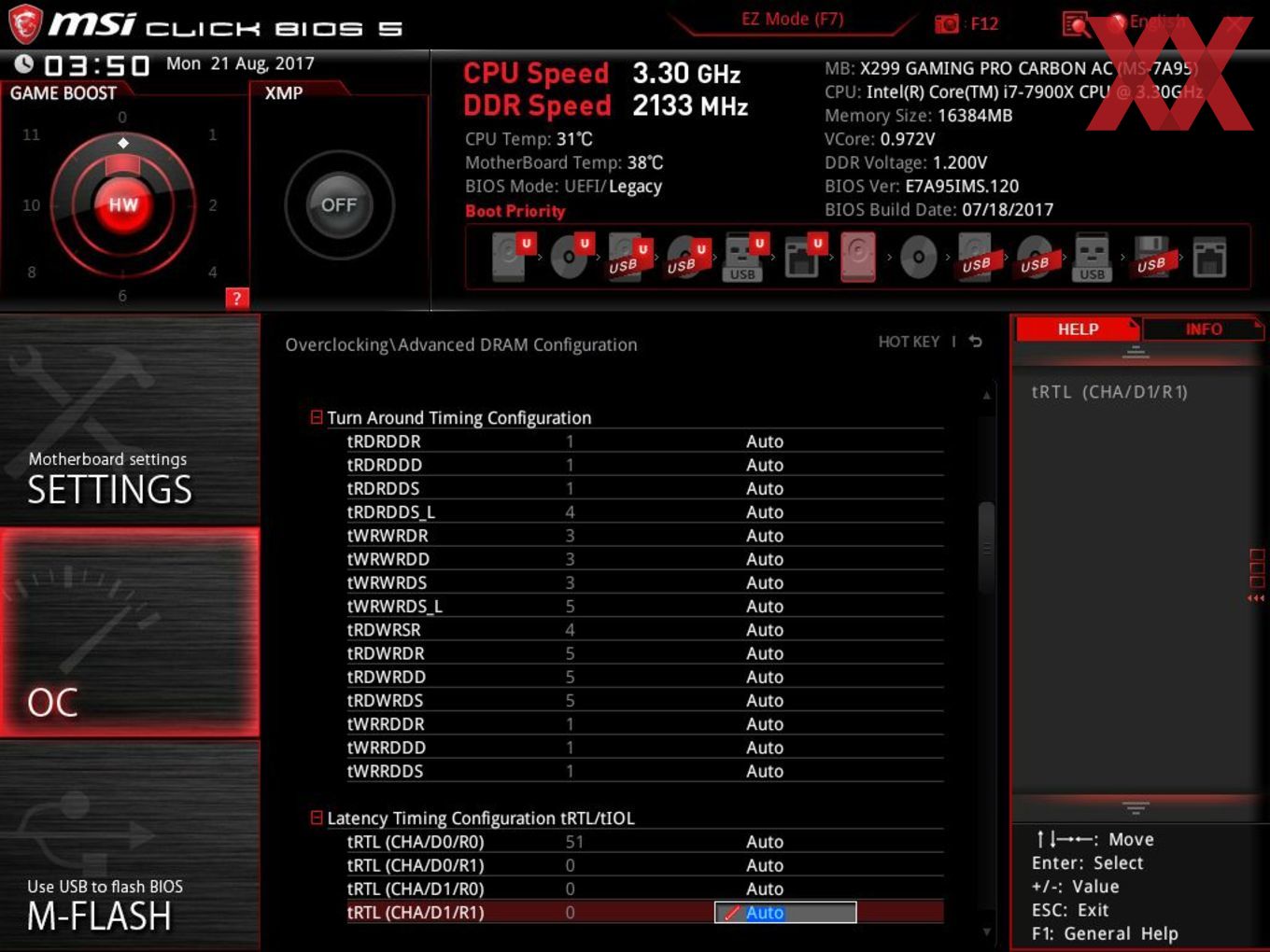This screenshot has height=952, width=1270.
Task: Click the legacy network boot icon
Action: (1209, 257)
